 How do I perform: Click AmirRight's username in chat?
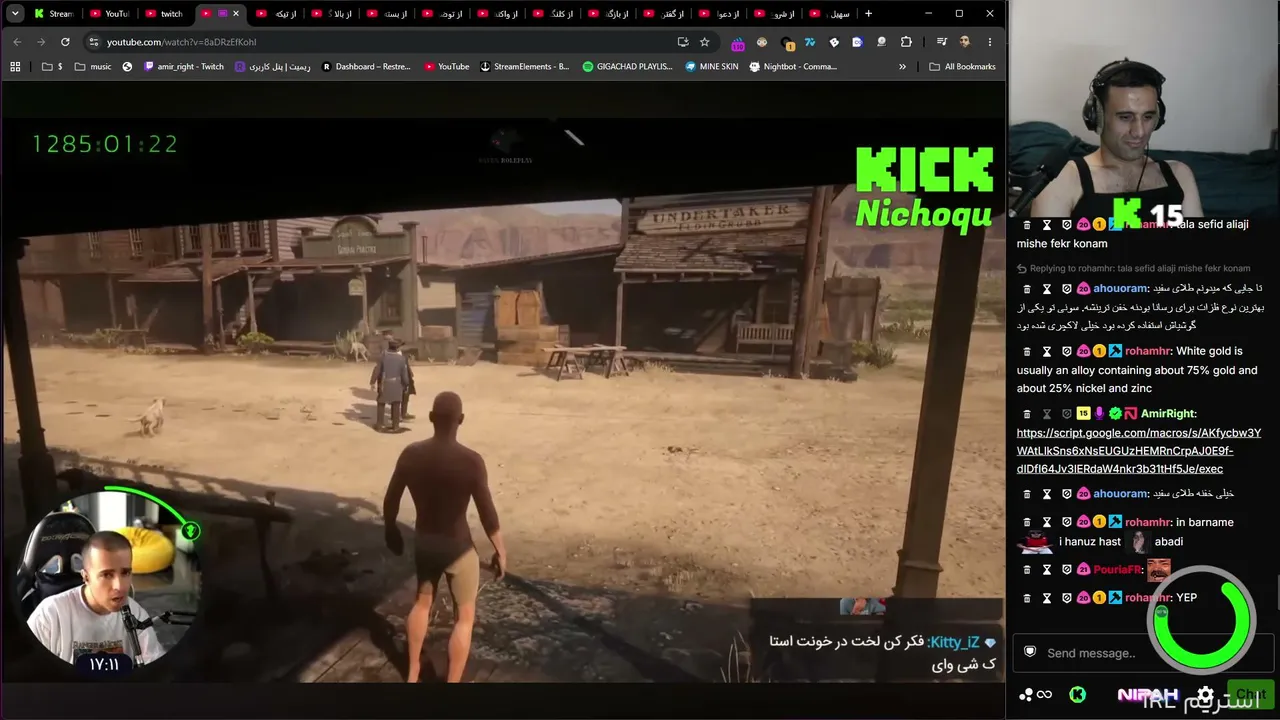pos(1168,413)
